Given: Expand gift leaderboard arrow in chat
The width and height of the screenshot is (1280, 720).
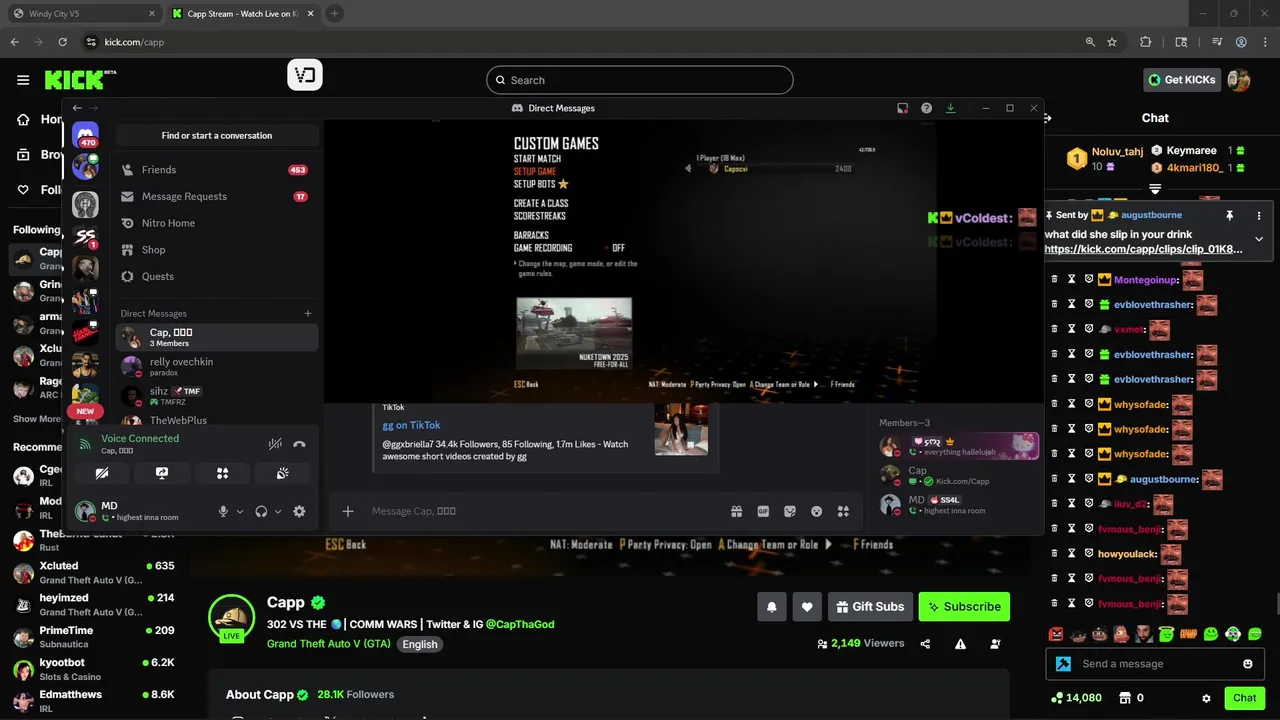Looking at the screenshot, I should (1155, 189).
